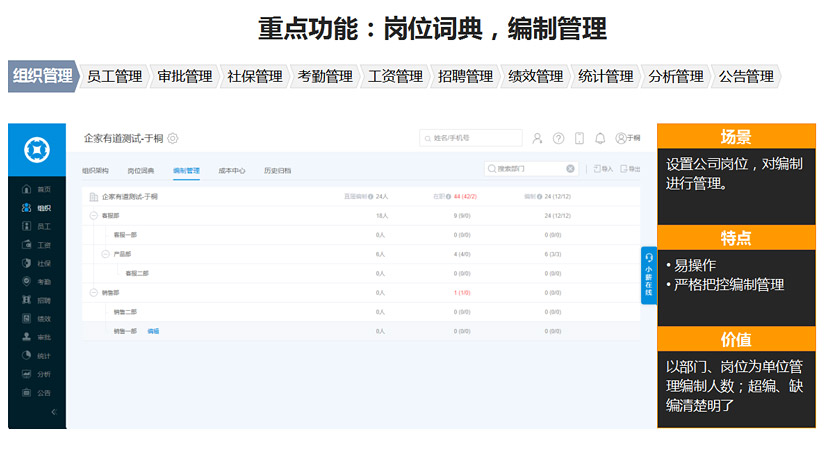Click the 社保 shield icon in sidebar
This screenshot has height=450, width=838.
26,263
